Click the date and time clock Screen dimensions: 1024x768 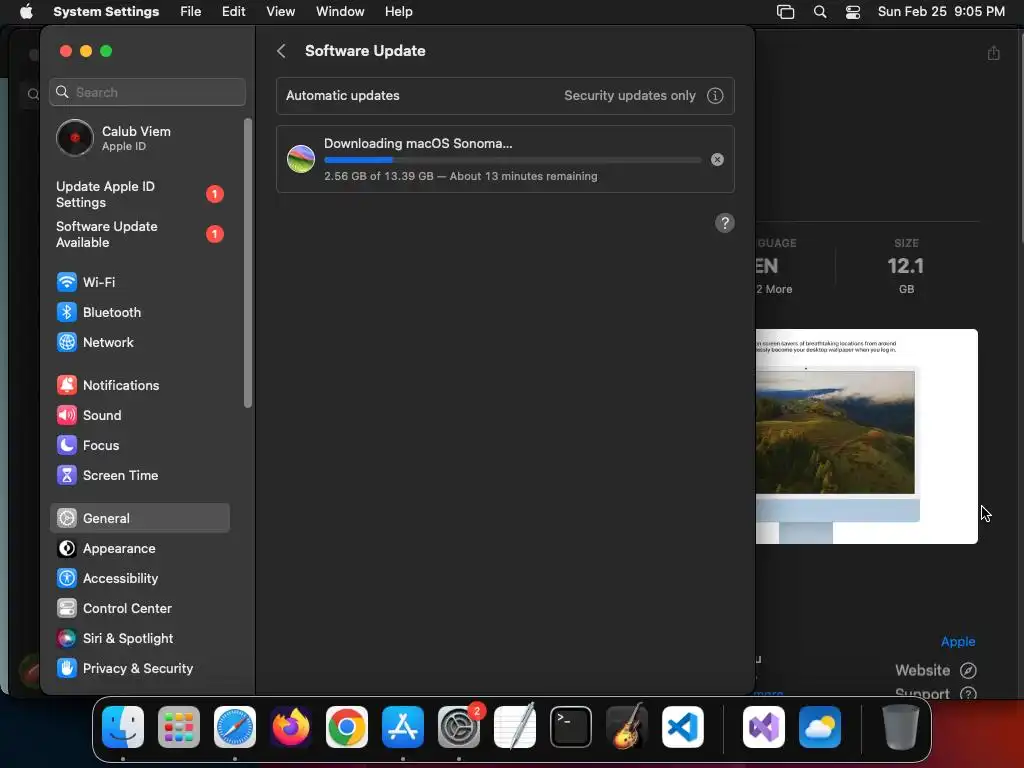coord(941,12)
